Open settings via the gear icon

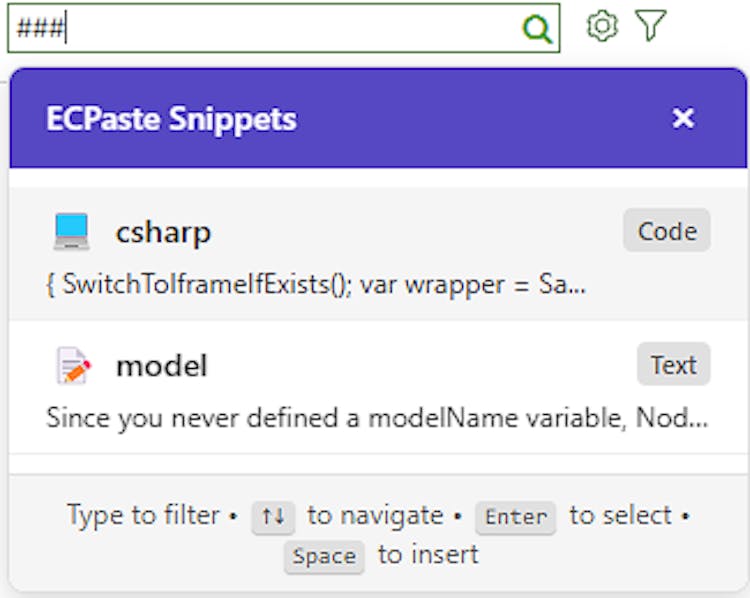(x=602, y=26)
